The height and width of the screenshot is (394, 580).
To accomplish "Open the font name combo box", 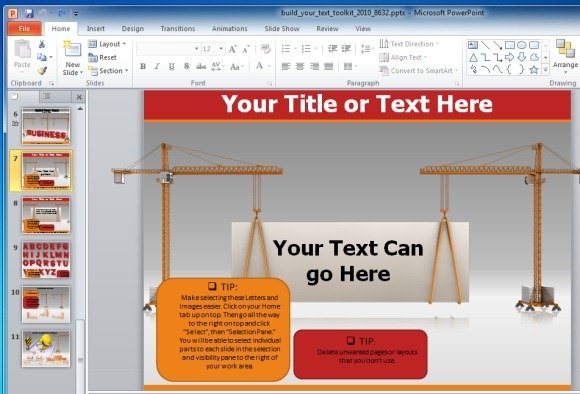I will pos(168,49).
